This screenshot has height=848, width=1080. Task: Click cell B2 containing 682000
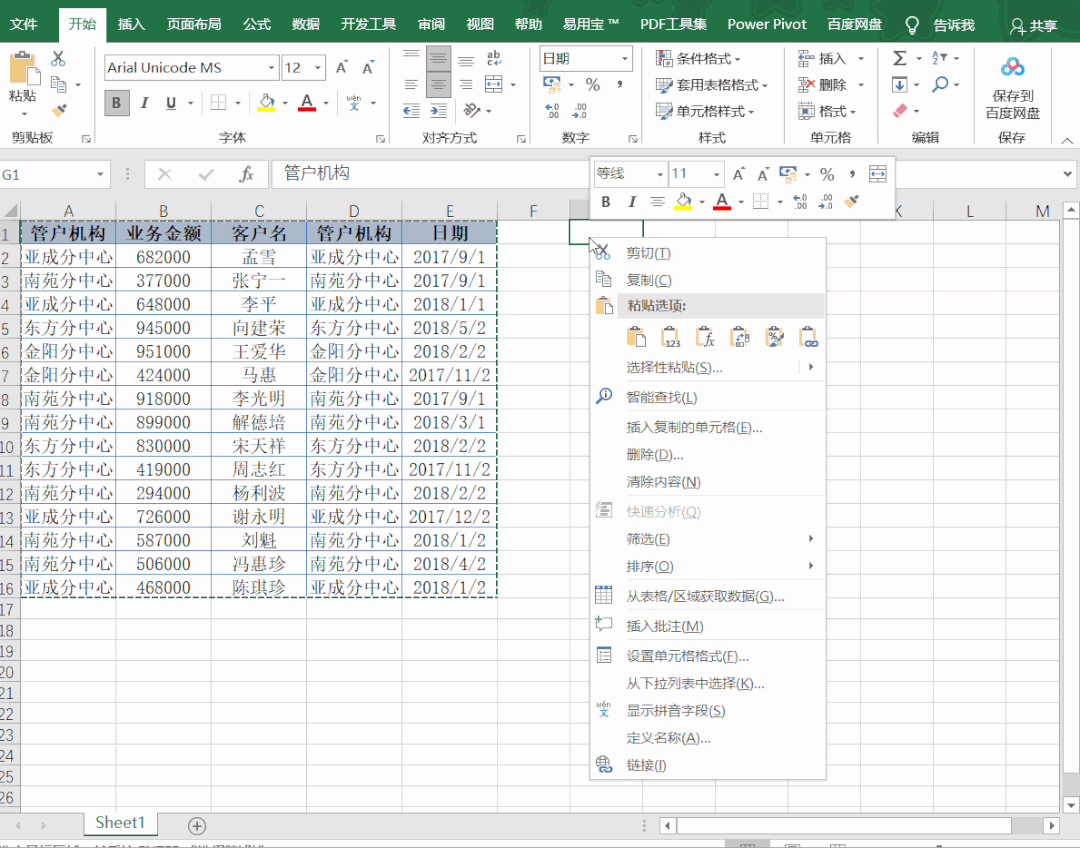point(163,257)
